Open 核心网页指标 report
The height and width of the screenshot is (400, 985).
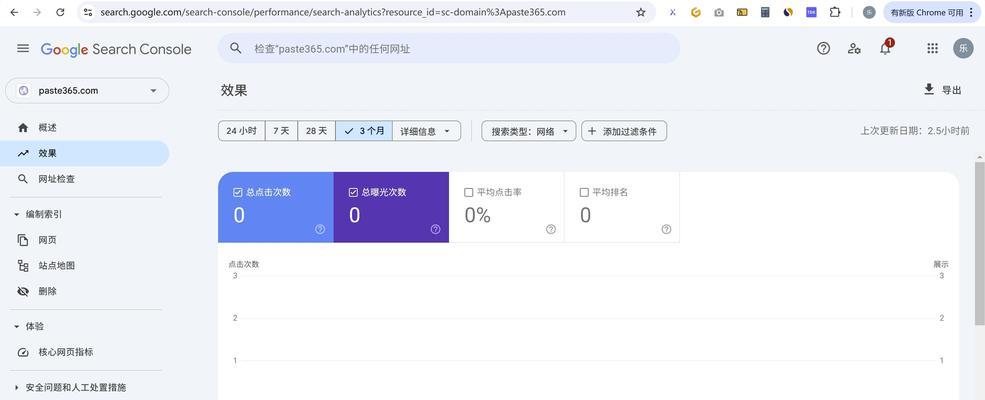click(85, 352)
